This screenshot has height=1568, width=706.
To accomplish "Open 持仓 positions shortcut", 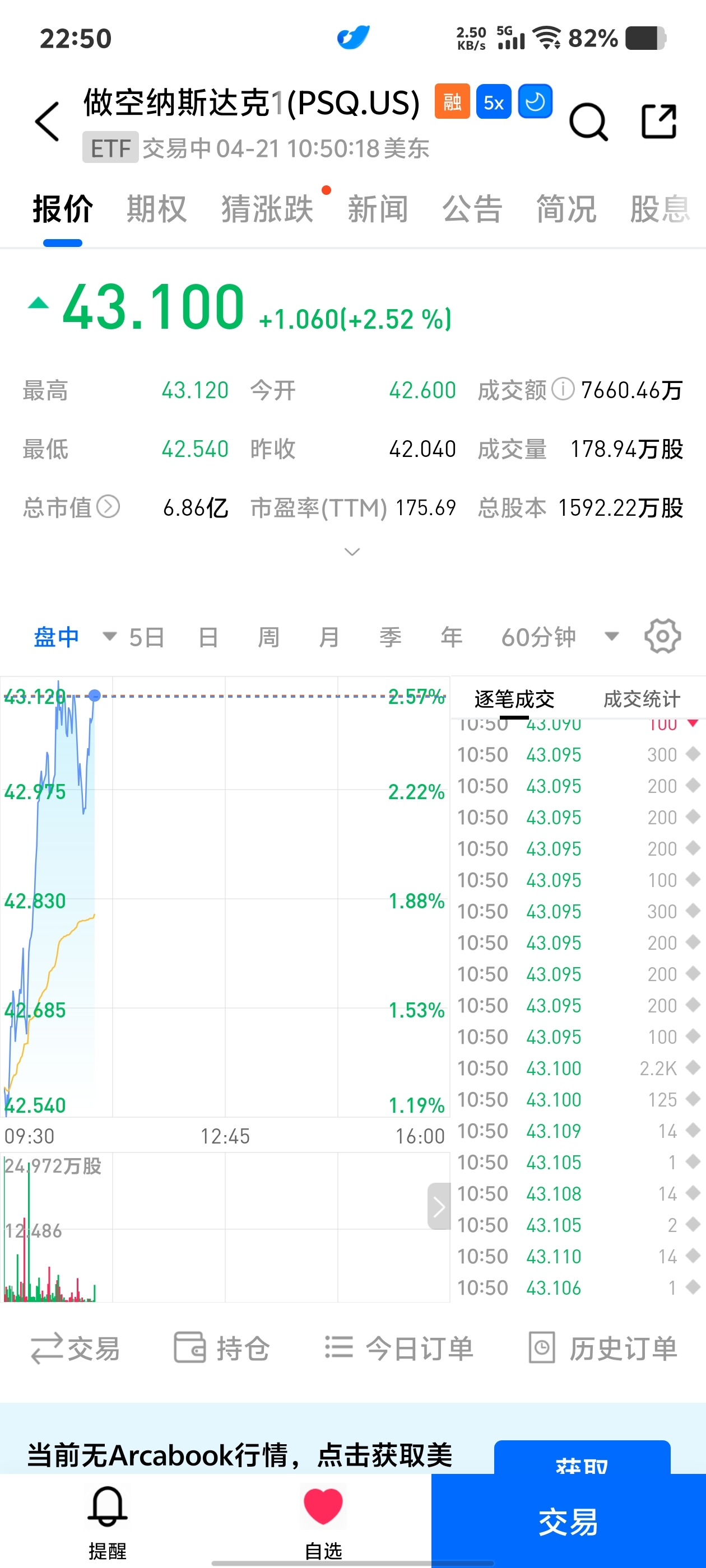I will coord(222,1348).
